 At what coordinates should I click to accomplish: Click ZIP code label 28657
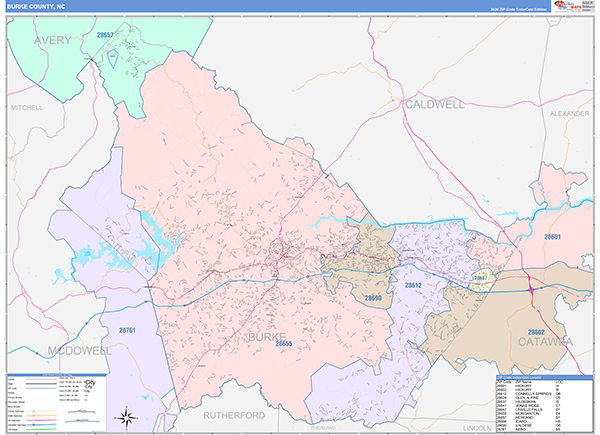pos(105,35)
